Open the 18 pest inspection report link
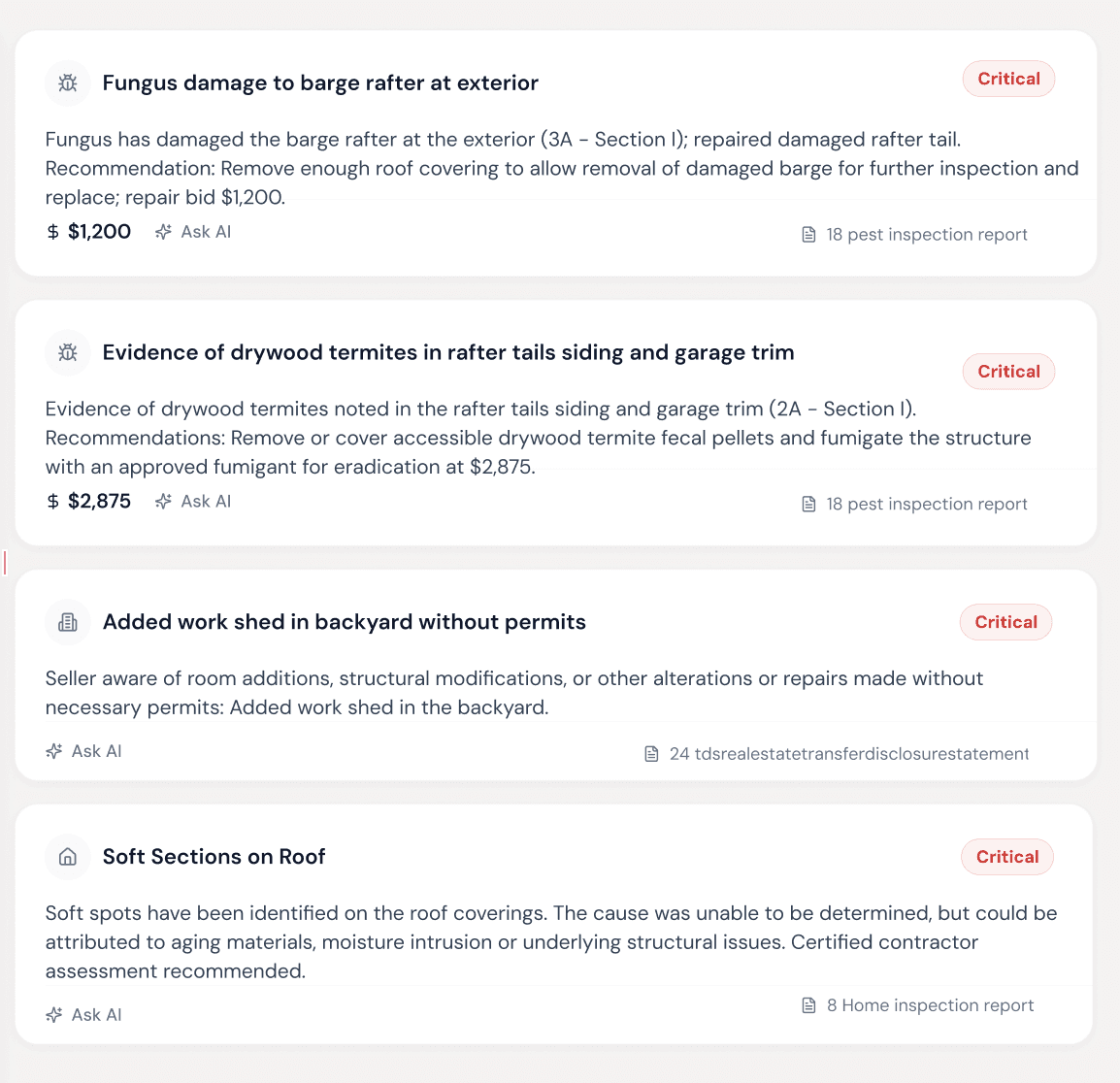The height and width of the screenshot is (1083, 1120). (x=926, y=234)
